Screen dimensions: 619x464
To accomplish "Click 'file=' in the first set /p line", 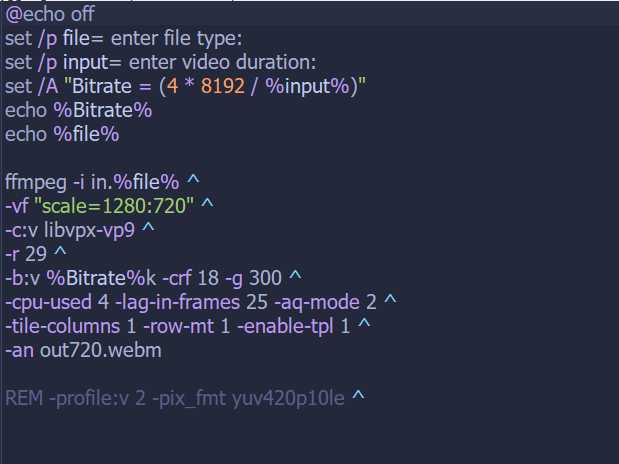I will (83, 38).
